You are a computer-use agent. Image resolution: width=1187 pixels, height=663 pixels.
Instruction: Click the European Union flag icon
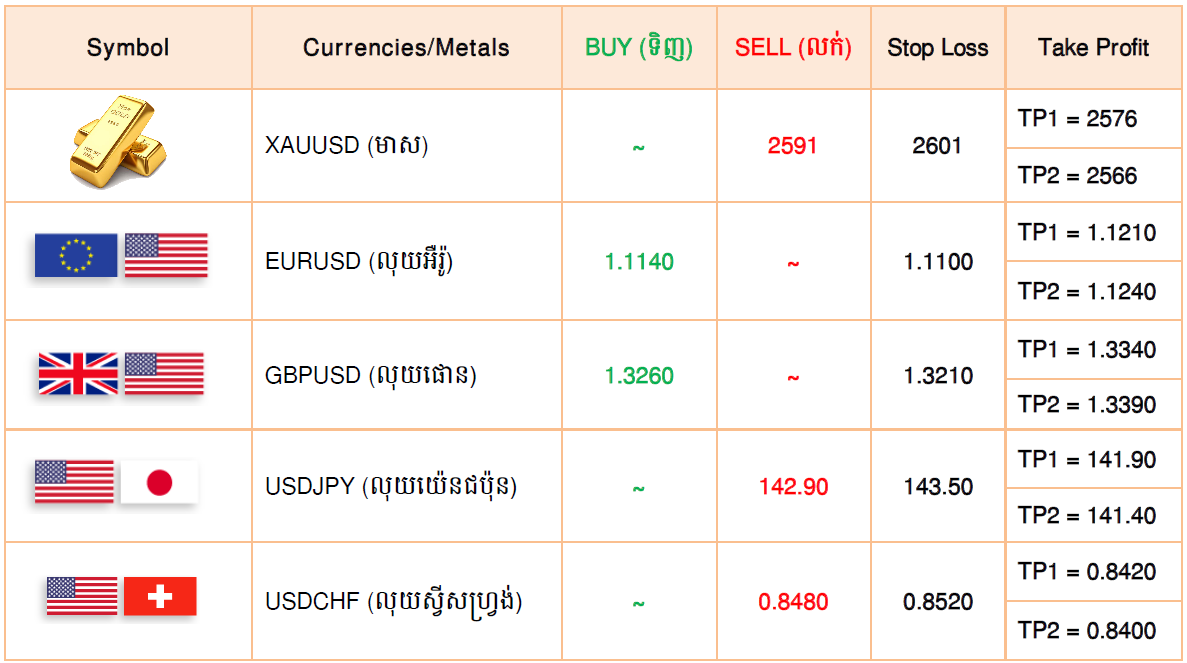pyautogui.click(x=76, y=255)
